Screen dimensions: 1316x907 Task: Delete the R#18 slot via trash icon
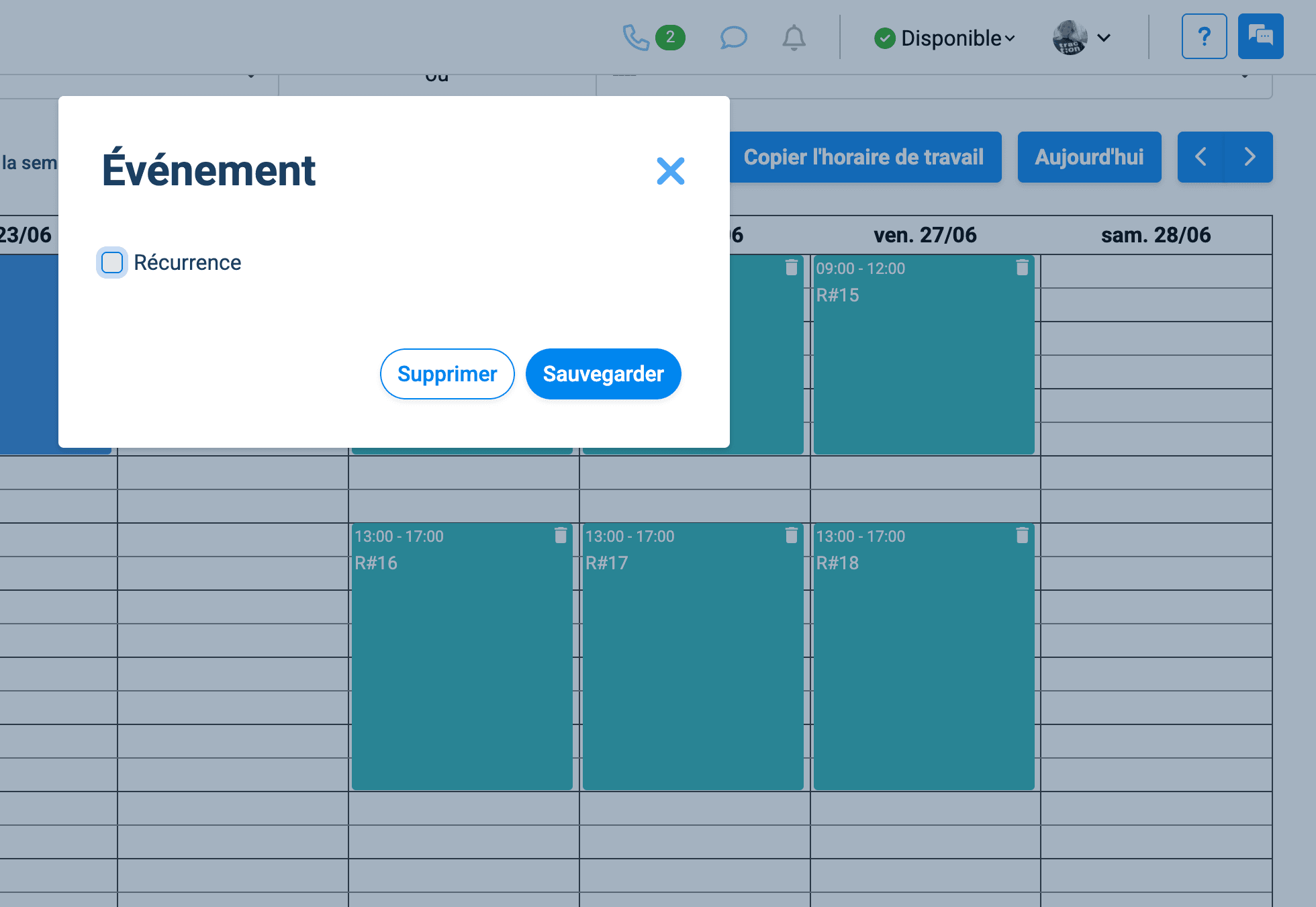[1022, 535]
